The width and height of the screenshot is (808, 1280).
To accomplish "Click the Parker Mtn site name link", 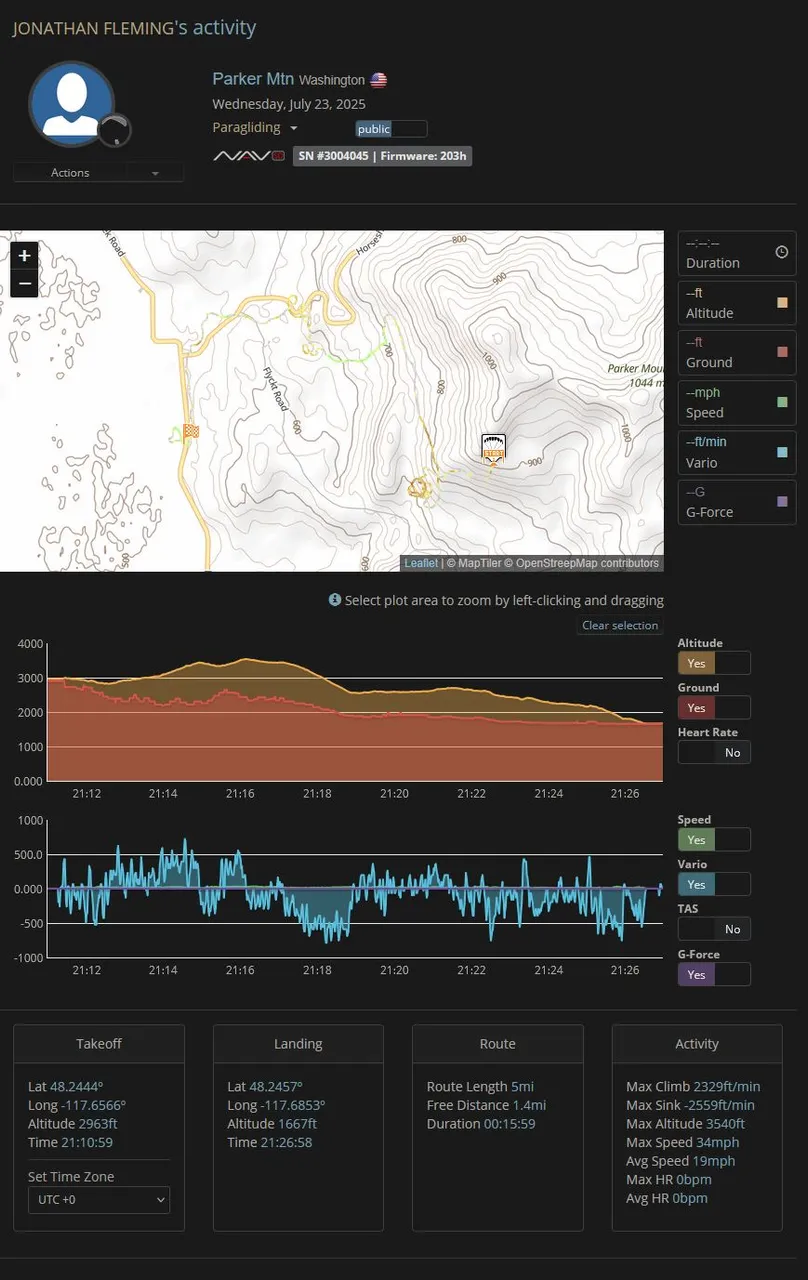I will point(253,78).
